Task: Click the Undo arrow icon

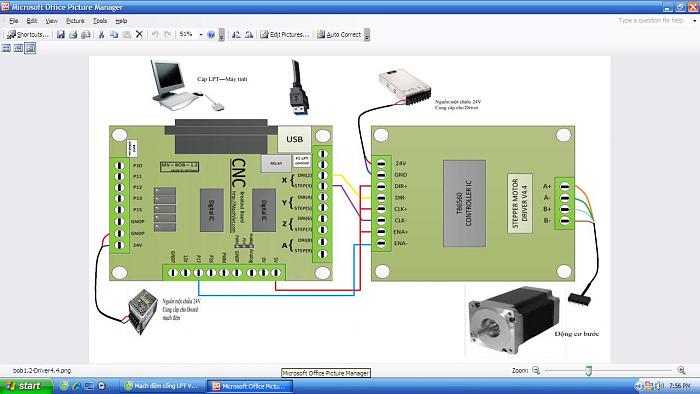Action: click(x=155, y=34)
